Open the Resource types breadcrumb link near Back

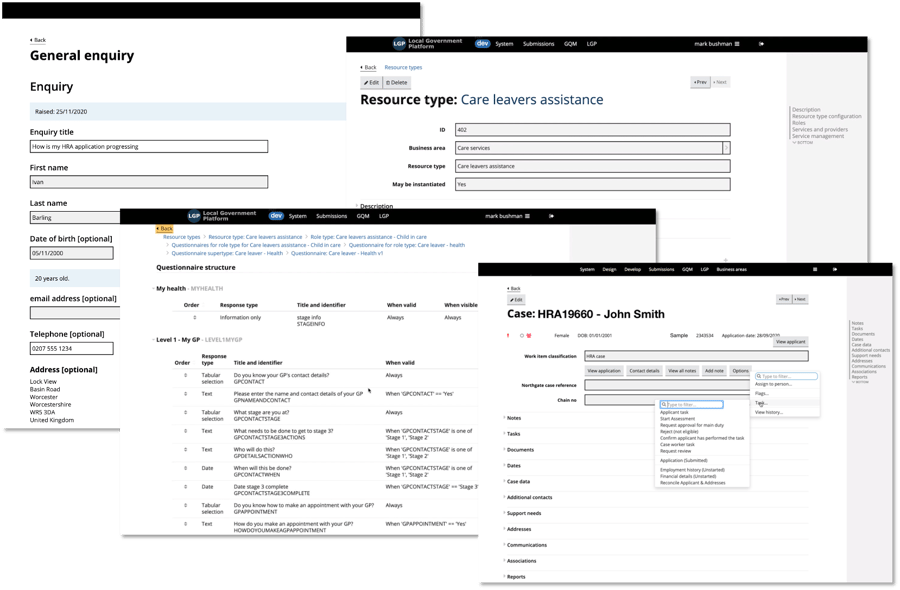pyautogui.click(x=403, y=68)
